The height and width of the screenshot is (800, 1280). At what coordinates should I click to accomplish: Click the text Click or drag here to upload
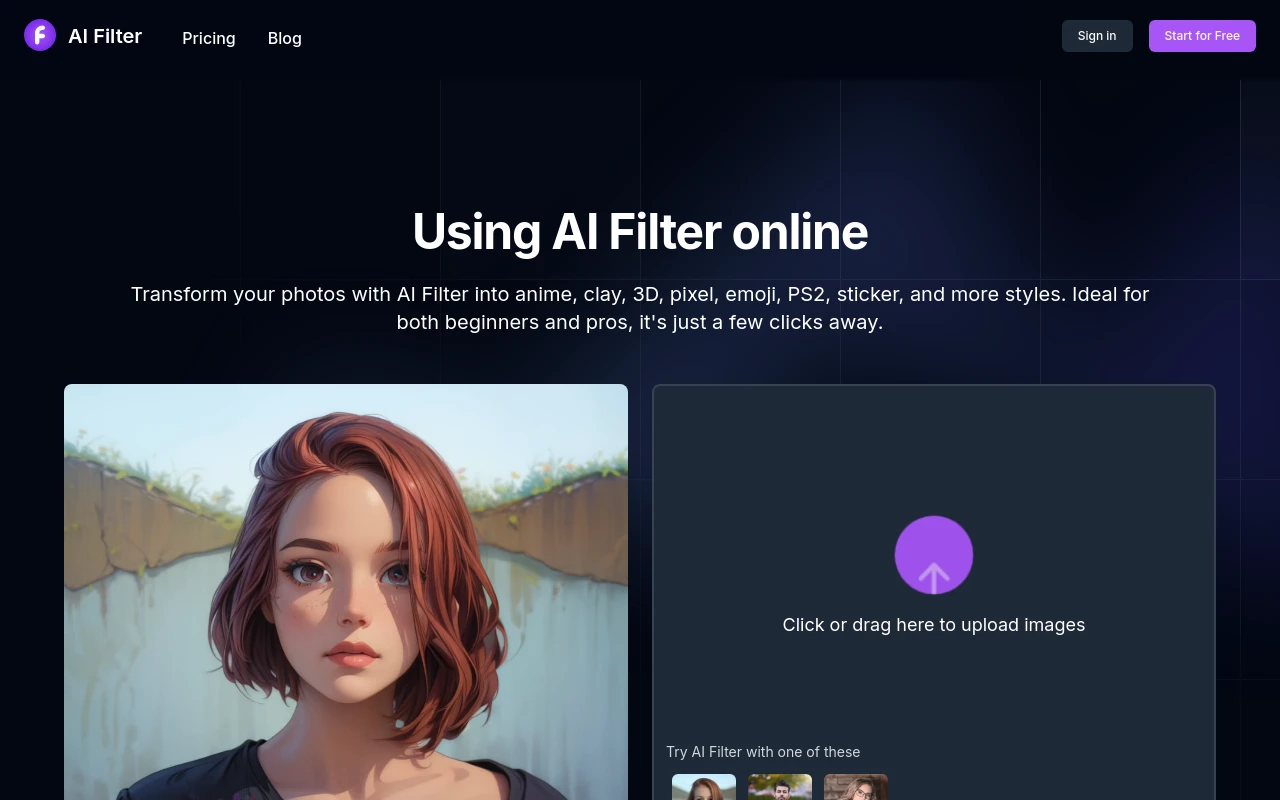pos(933,624)
